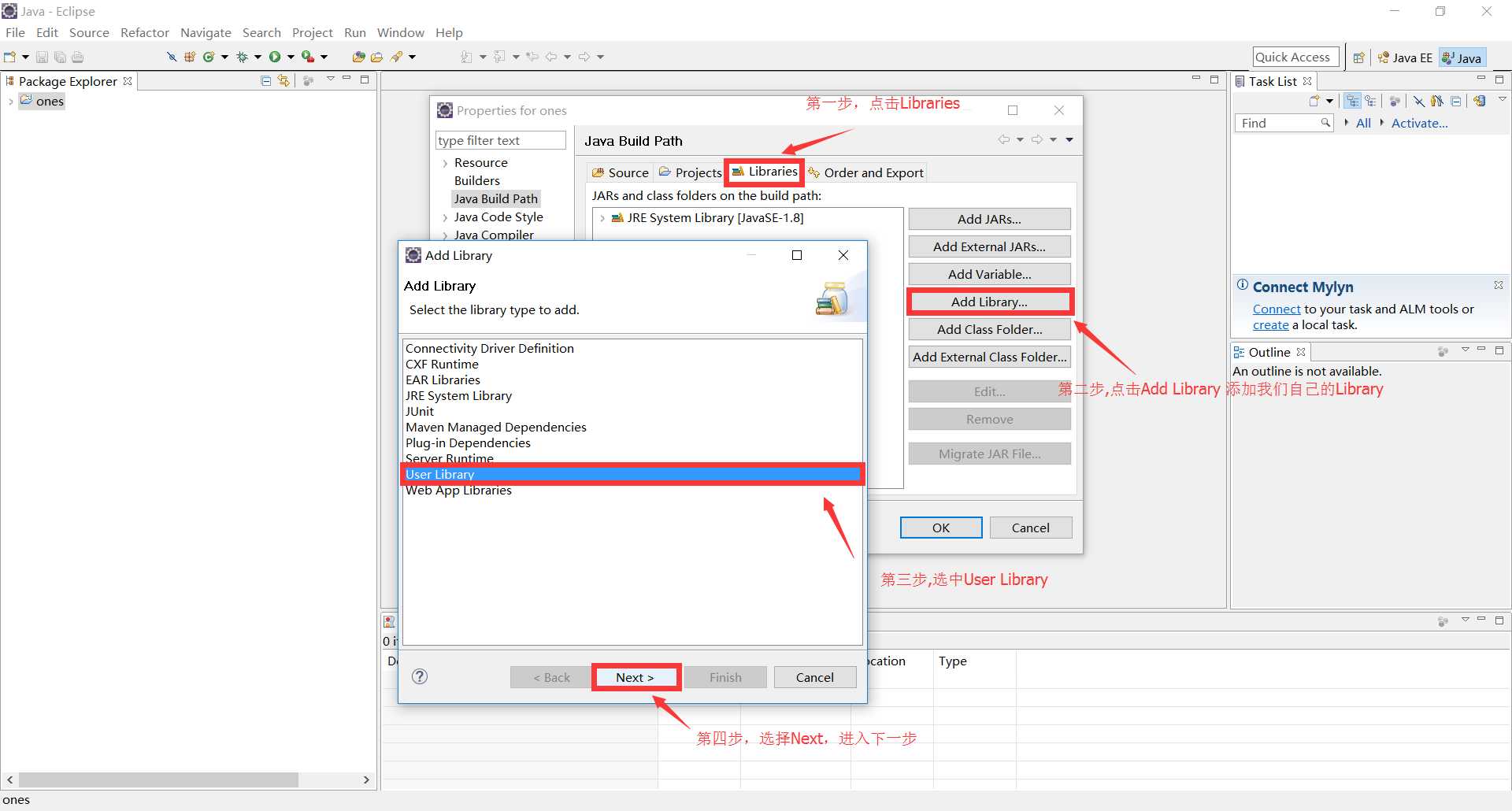Click the Add JARs... button

[989, 219]
